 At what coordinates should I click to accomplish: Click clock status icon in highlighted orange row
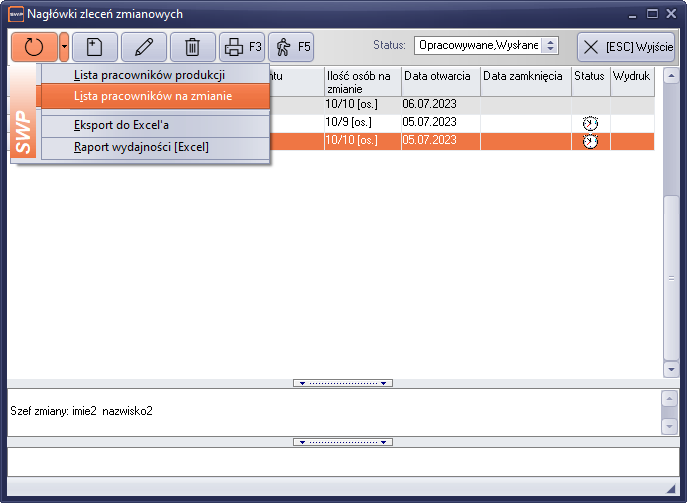tap(590, 141)
